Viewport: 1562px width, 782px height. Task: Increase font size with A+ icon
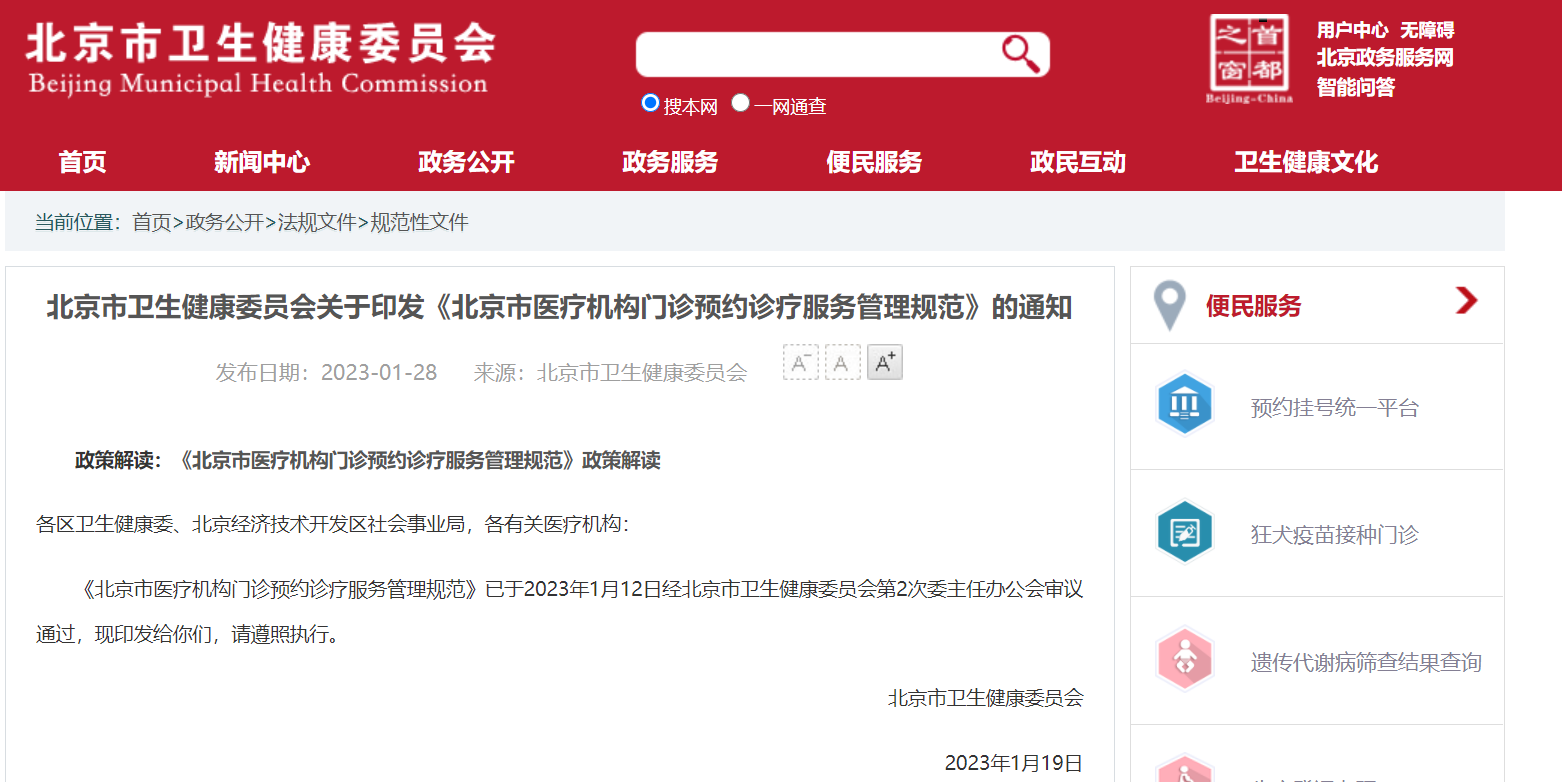[x=884, y=362]
